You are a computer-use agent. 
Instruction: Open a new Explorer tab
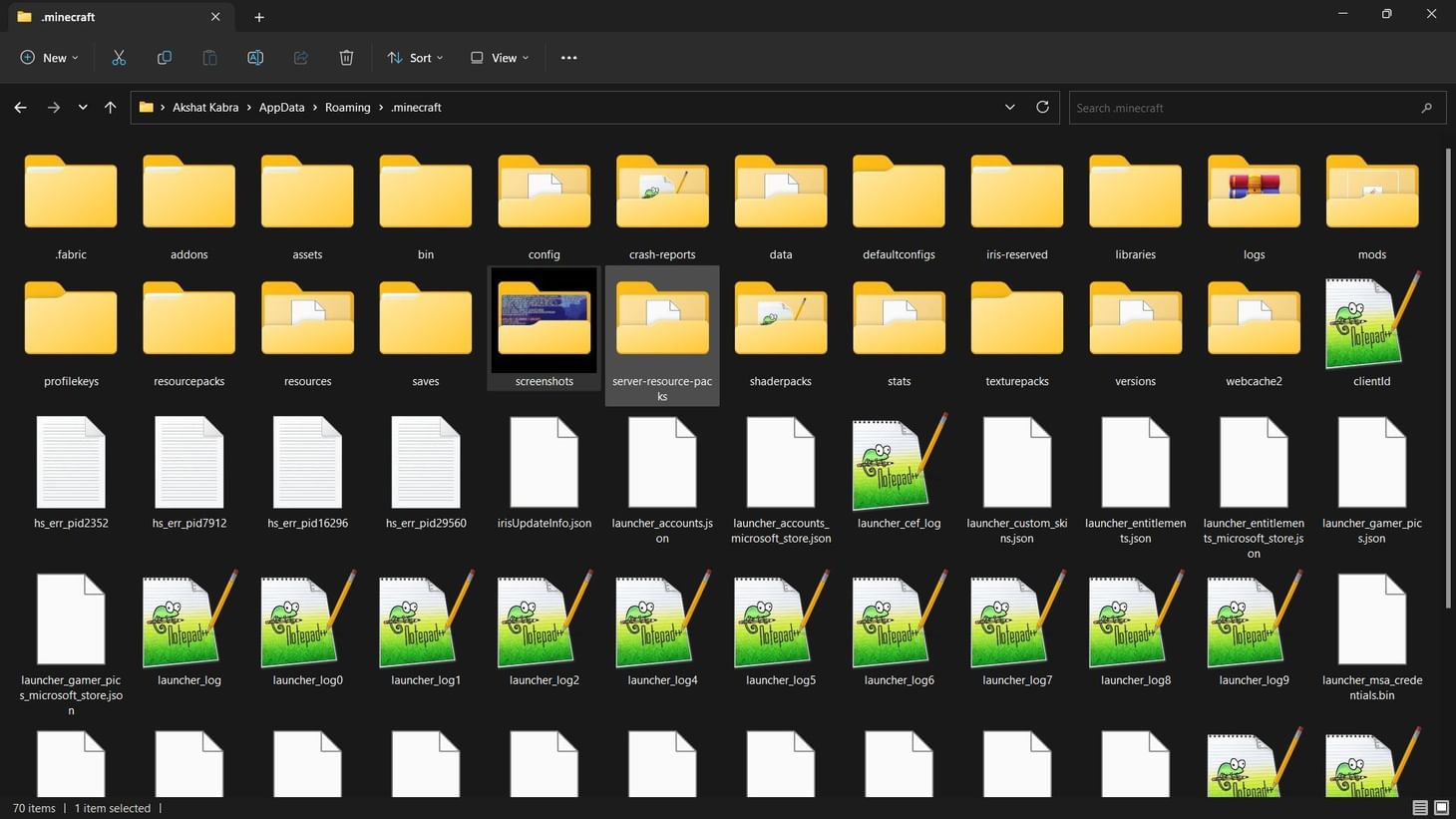click(x=258, y=17)
